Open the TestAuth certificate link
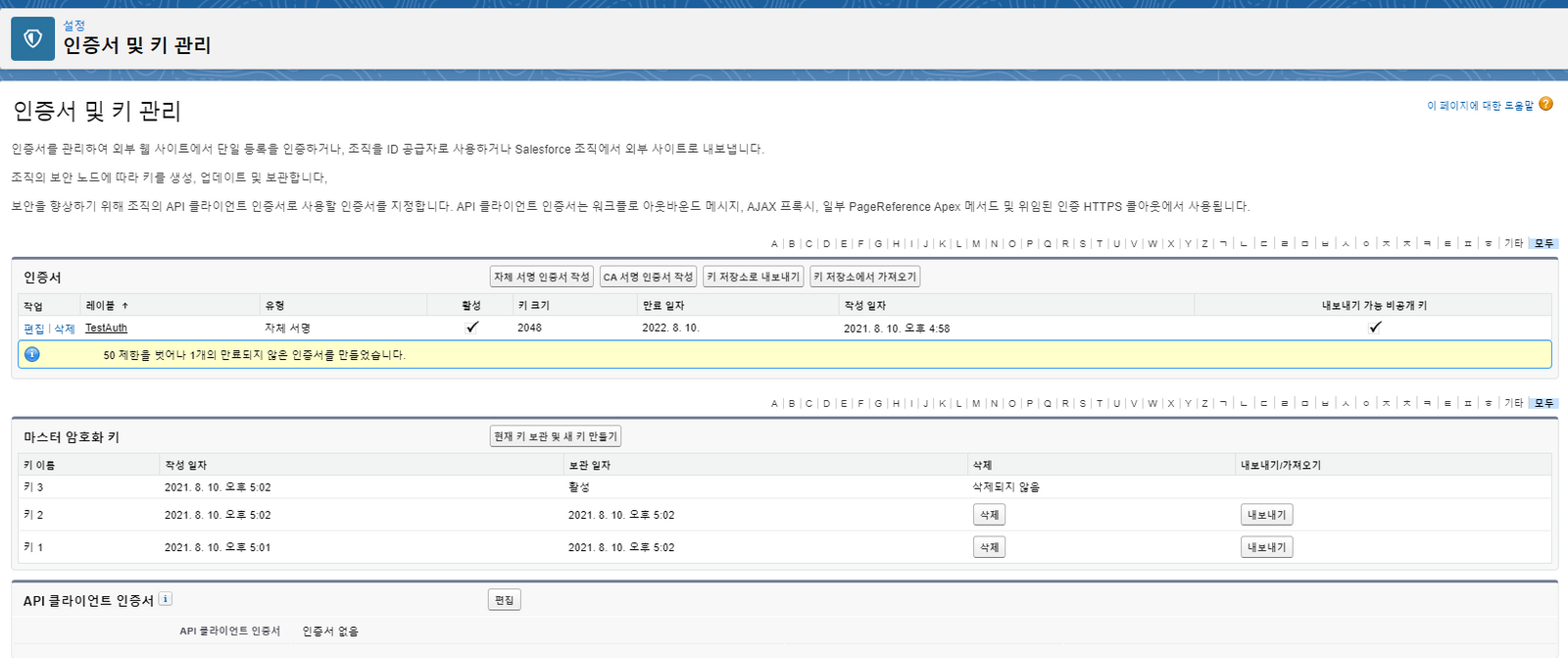 [x=106, y=328]
